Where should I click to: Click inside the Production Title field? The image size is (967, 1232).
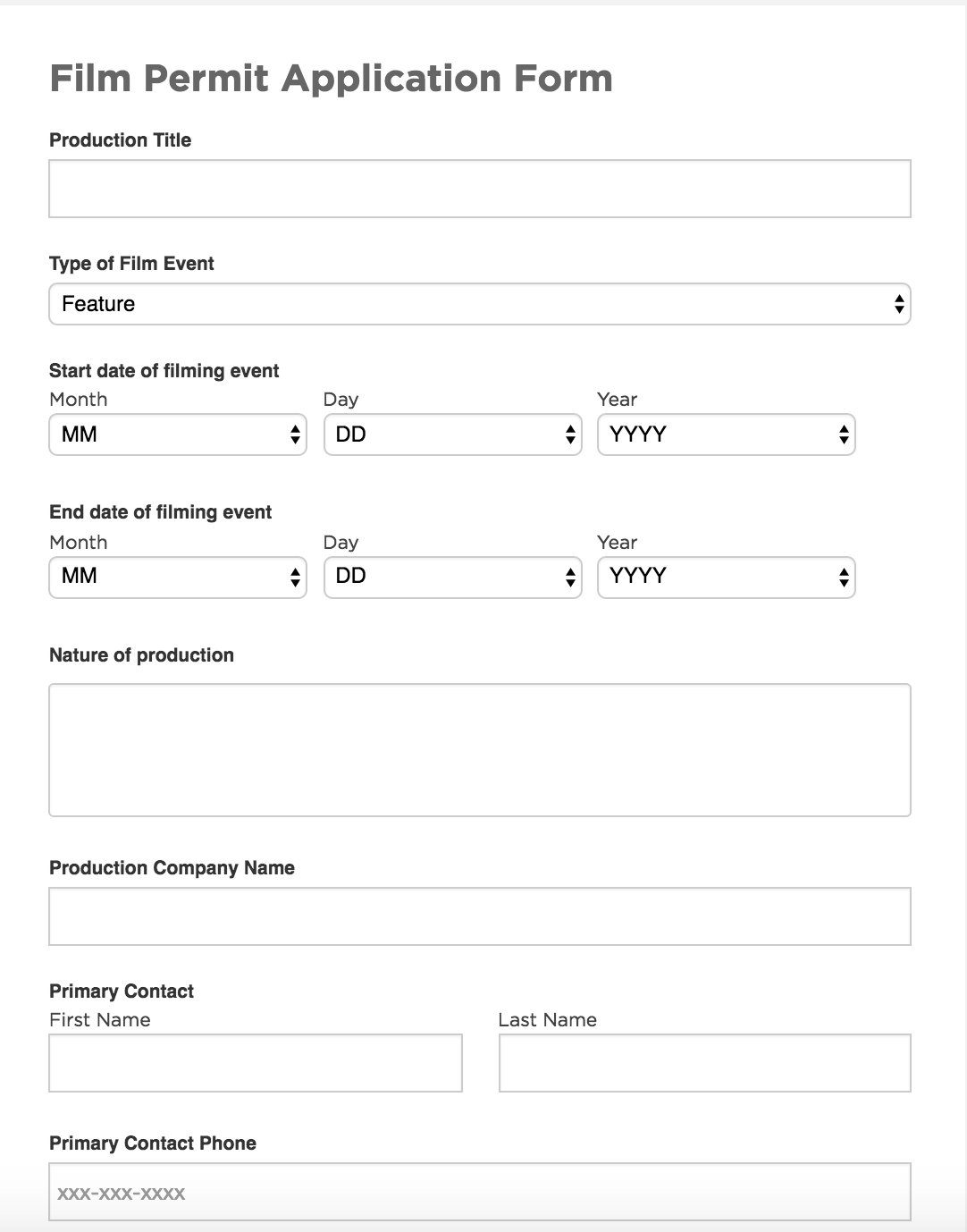481,188
